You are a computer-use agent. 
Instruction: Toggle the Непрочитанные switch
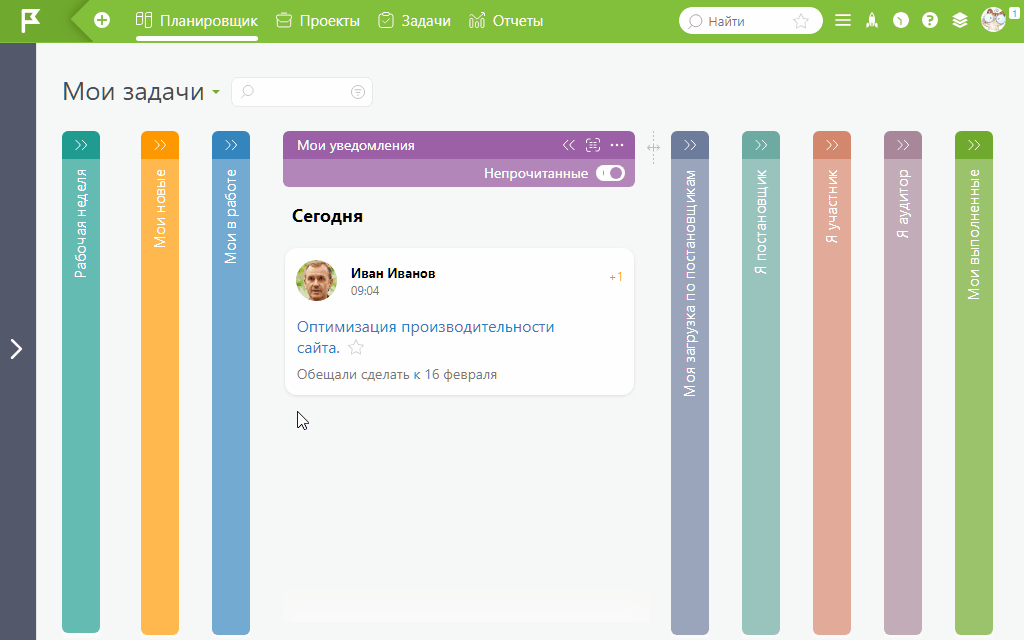pyautogui.click(x=611, y=173)
